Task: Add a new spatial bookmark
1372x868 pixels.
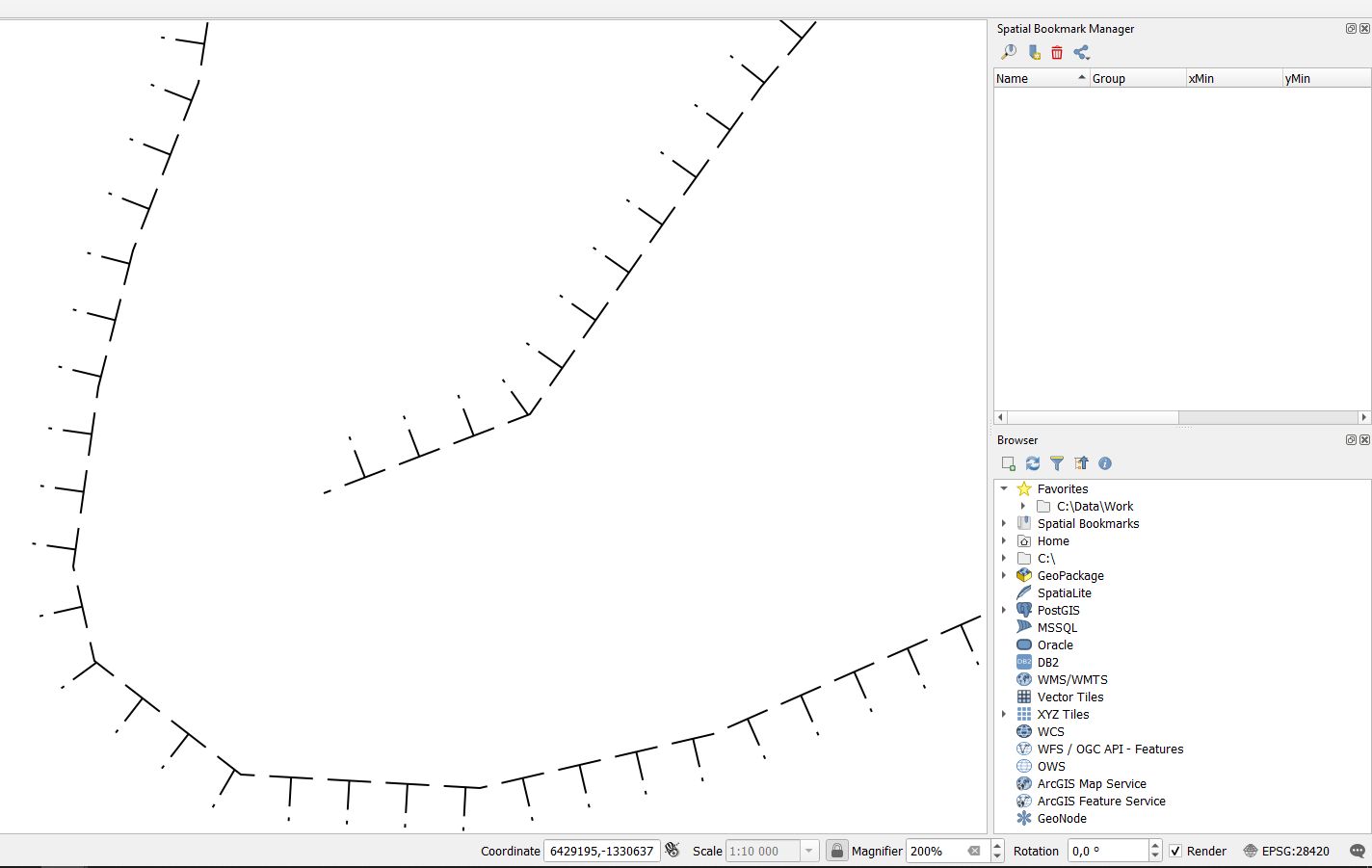Action: point(1033,52)
